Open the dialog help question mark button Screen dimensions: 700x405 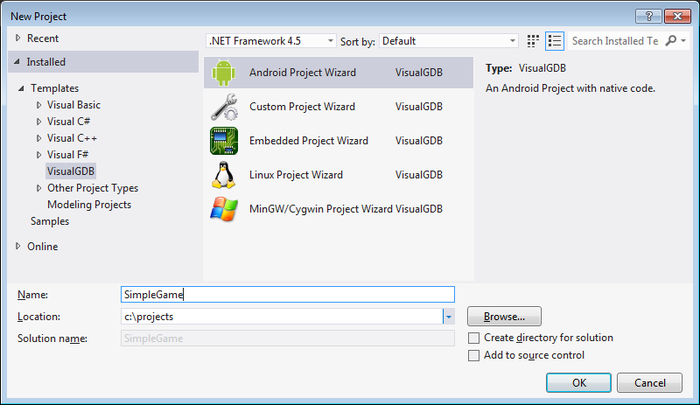click(649, 17)
